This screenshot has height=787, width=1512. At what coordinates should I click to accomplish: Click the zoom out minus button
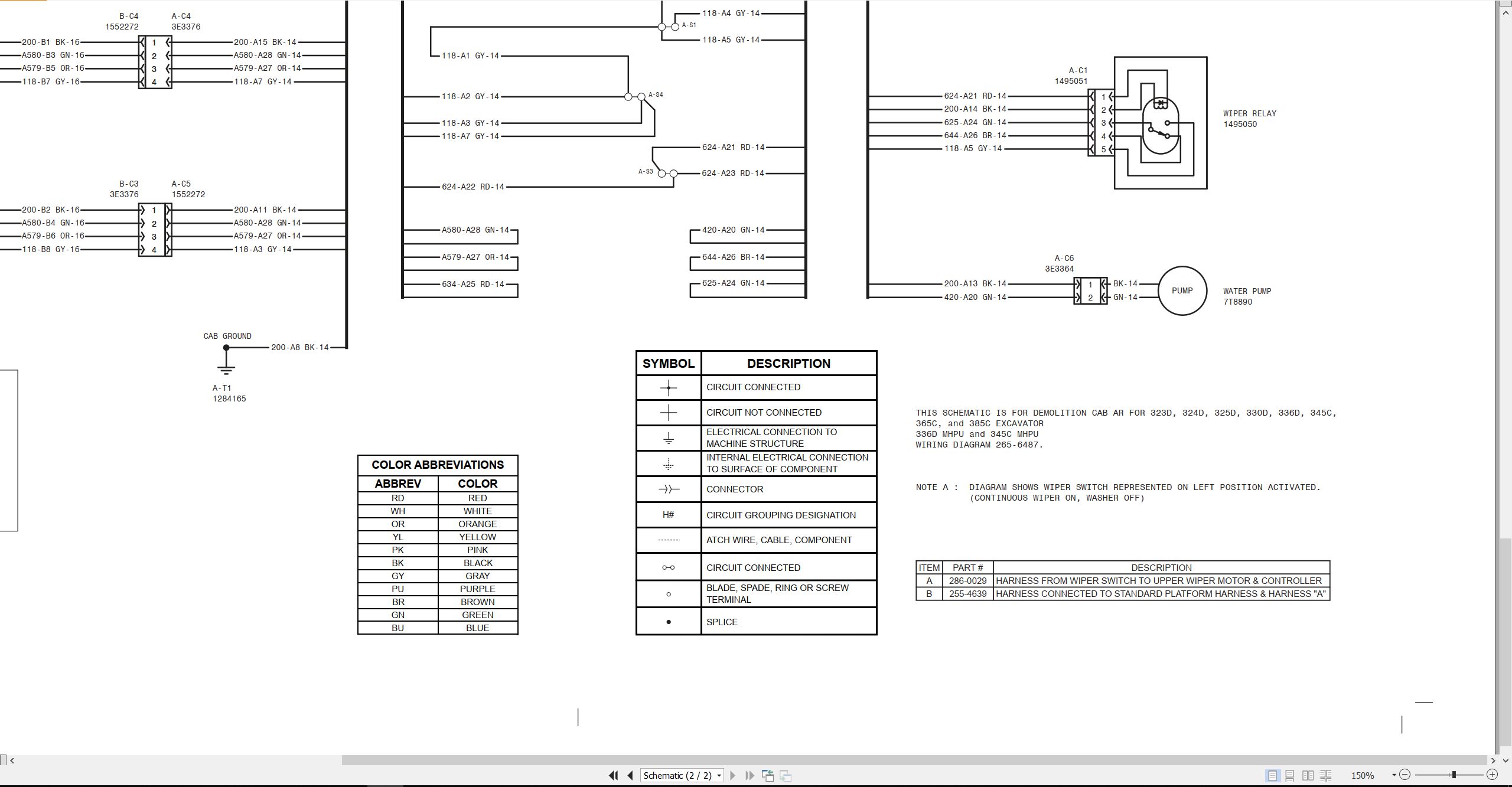click(x=1405, y=775)
